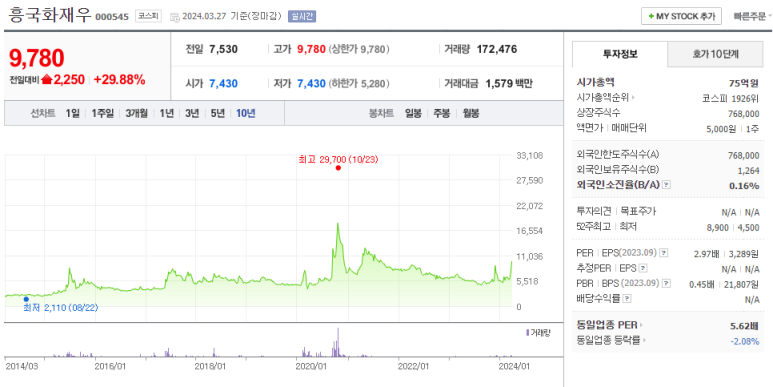This screenshot has height=387, width=773.
Task: Select the 최고 29,700 red marker on the chart
Action: click(338, 168)
